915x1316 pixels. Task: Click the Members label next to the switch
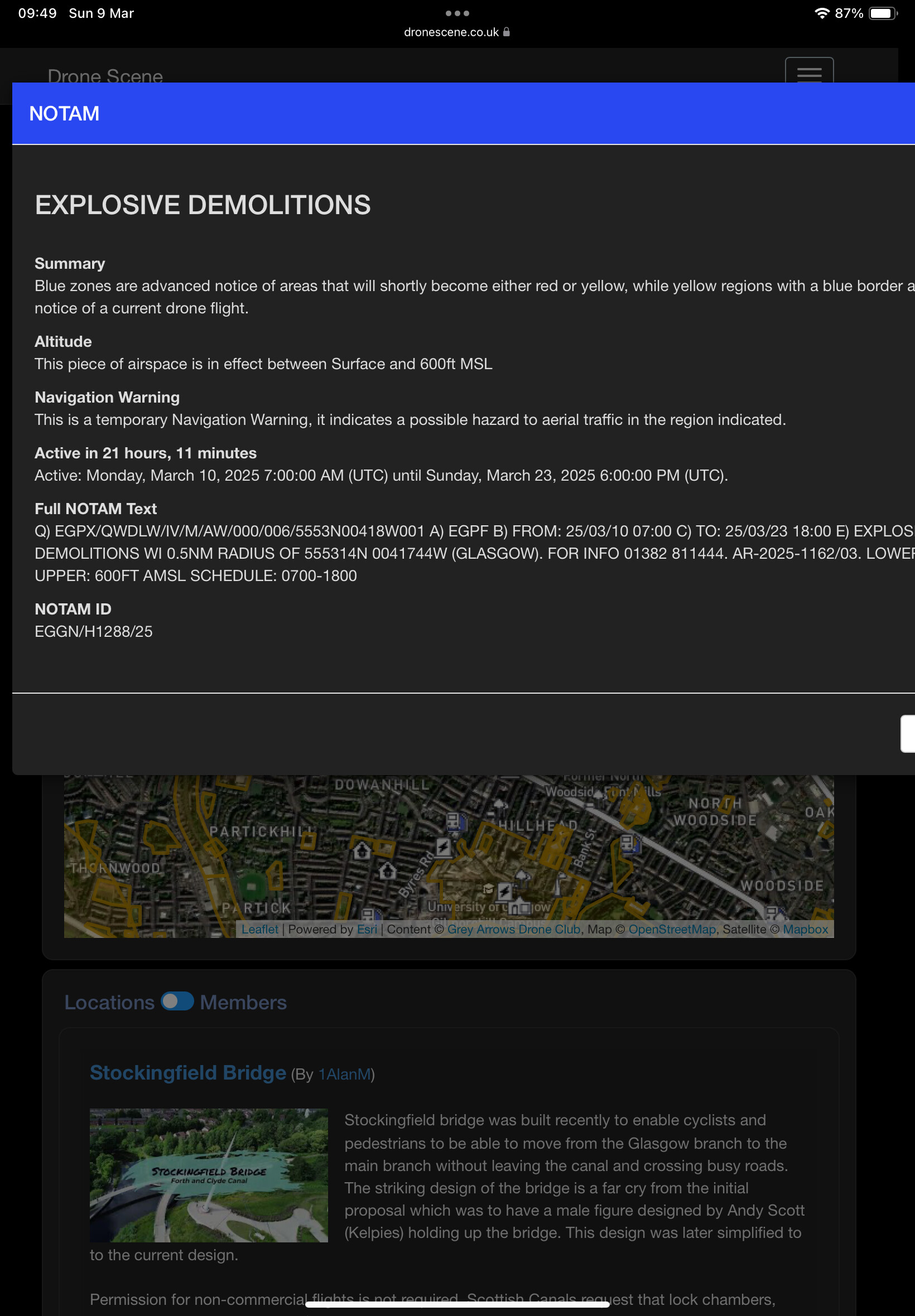[243, 1002]
